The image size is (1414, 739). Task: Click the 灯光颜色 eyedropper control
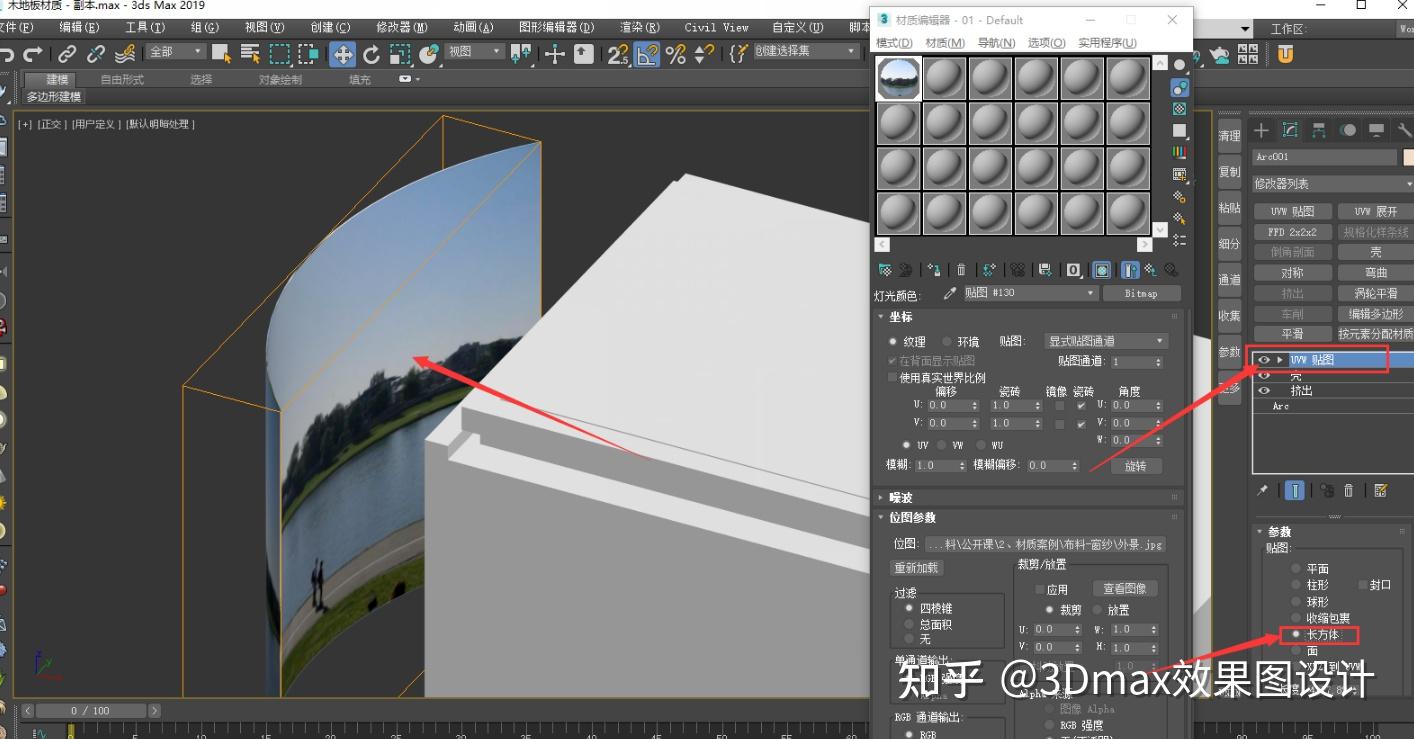coord(949,292)
